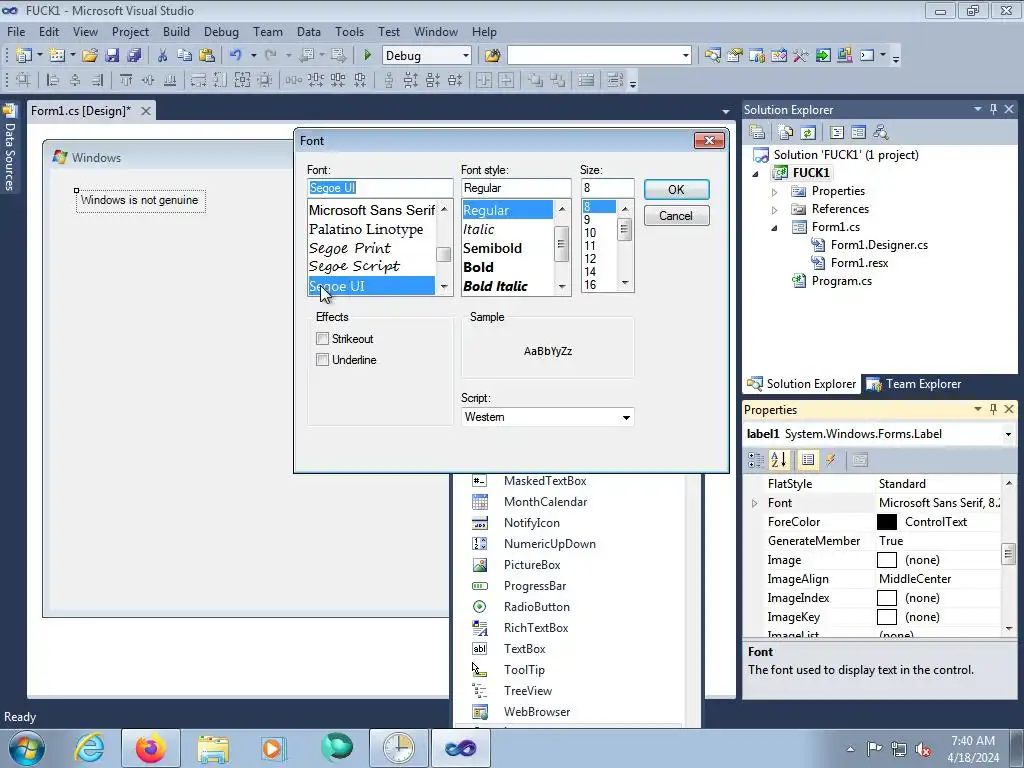Open the New Project button dropdown arrow
The height and width of the screenshot is (768, 1024).
39,56
